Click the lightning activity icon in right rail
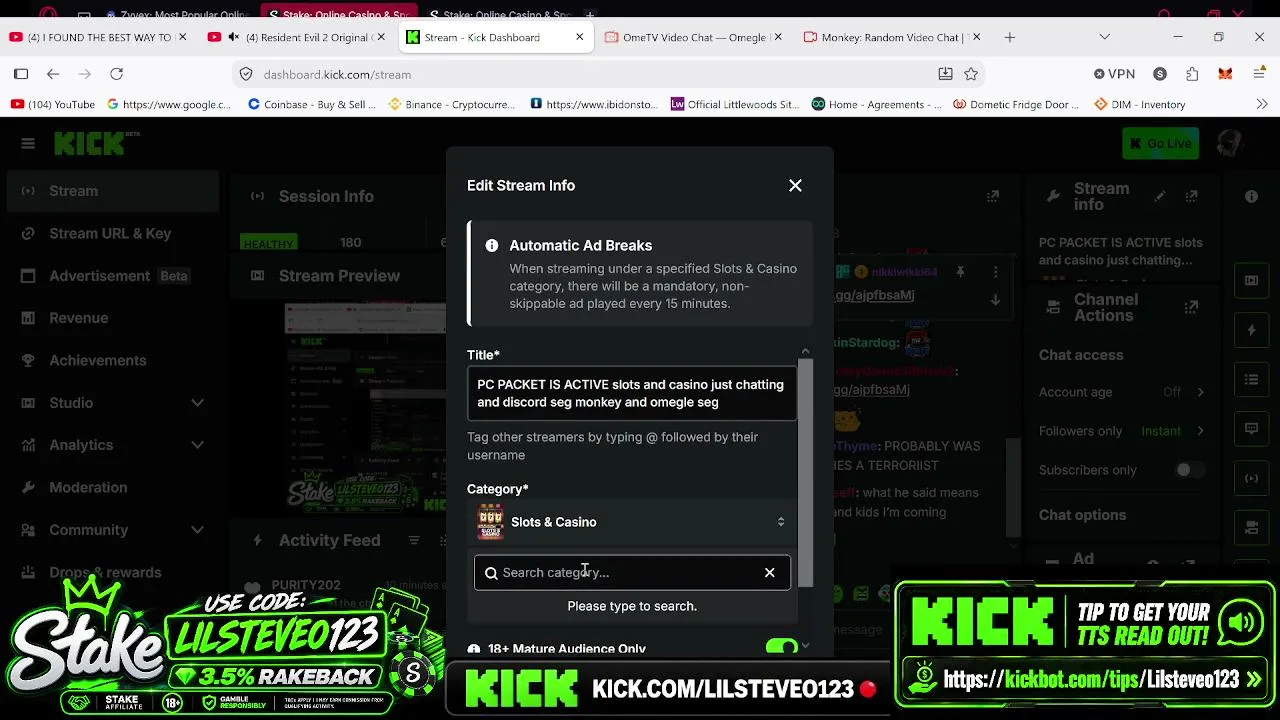 tap(1251, 330)
